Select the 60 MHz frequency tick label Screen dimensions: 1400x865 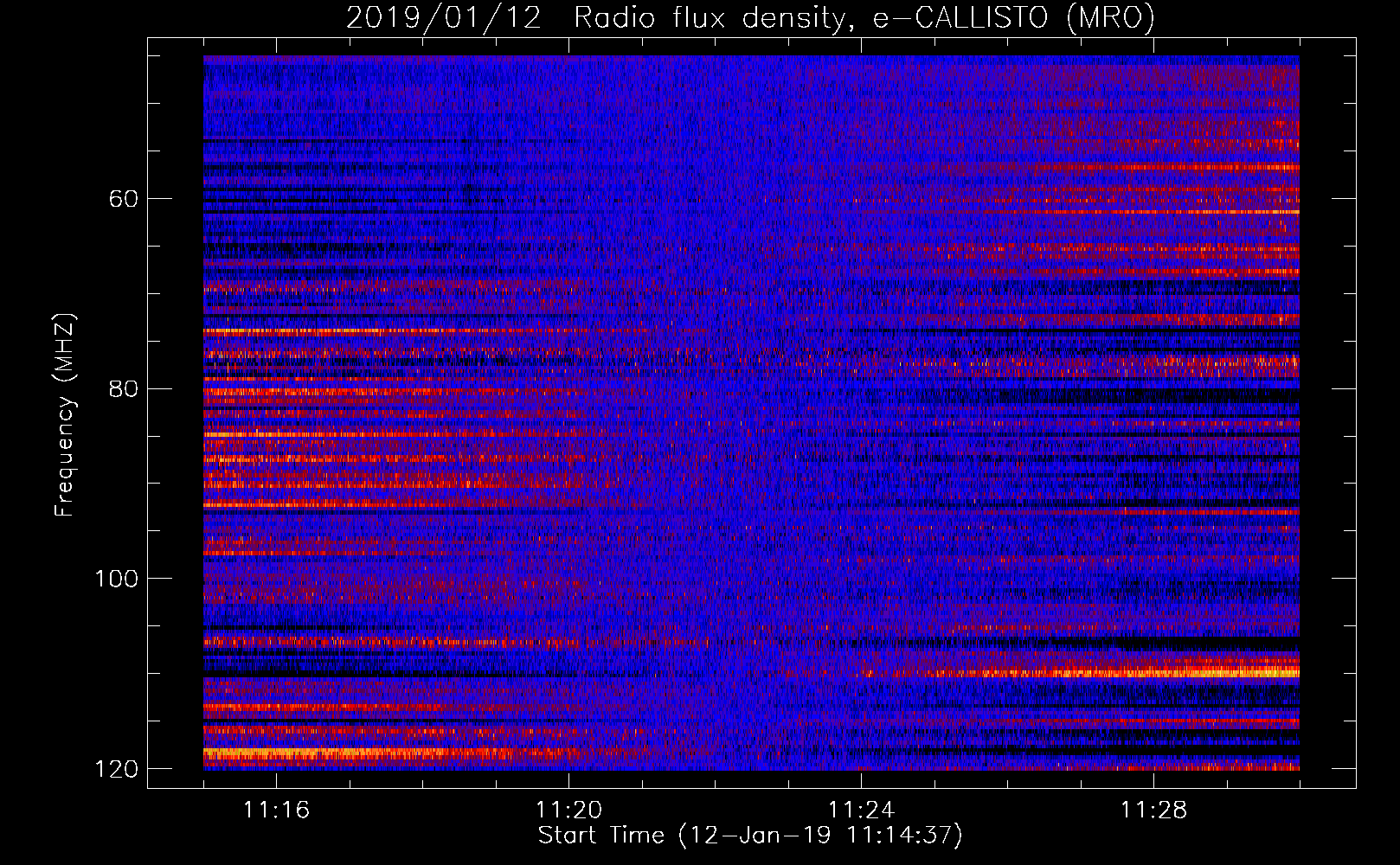click(x=124, y=199)
